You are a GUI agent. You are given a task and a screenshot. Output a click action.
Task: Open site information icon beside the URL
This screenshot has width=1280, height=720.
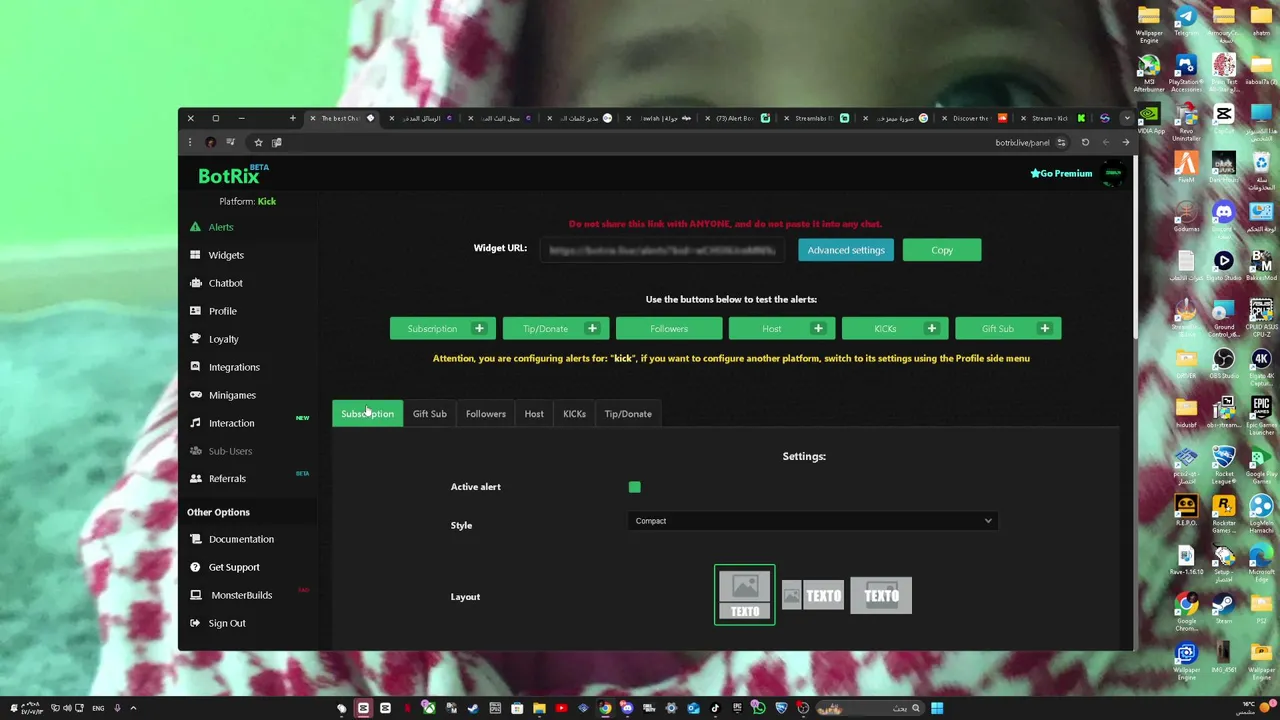(1061, 142)
